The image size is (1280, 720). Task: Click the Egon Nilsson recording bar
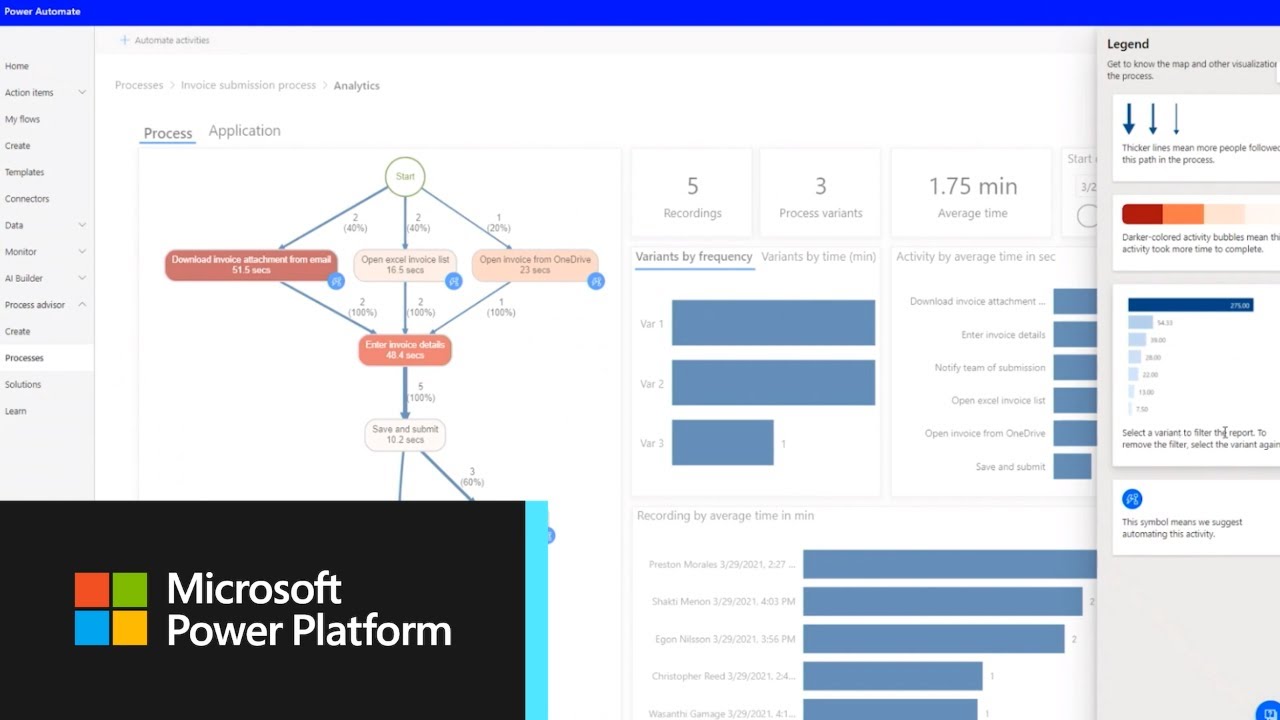click(x=934, y=639)
